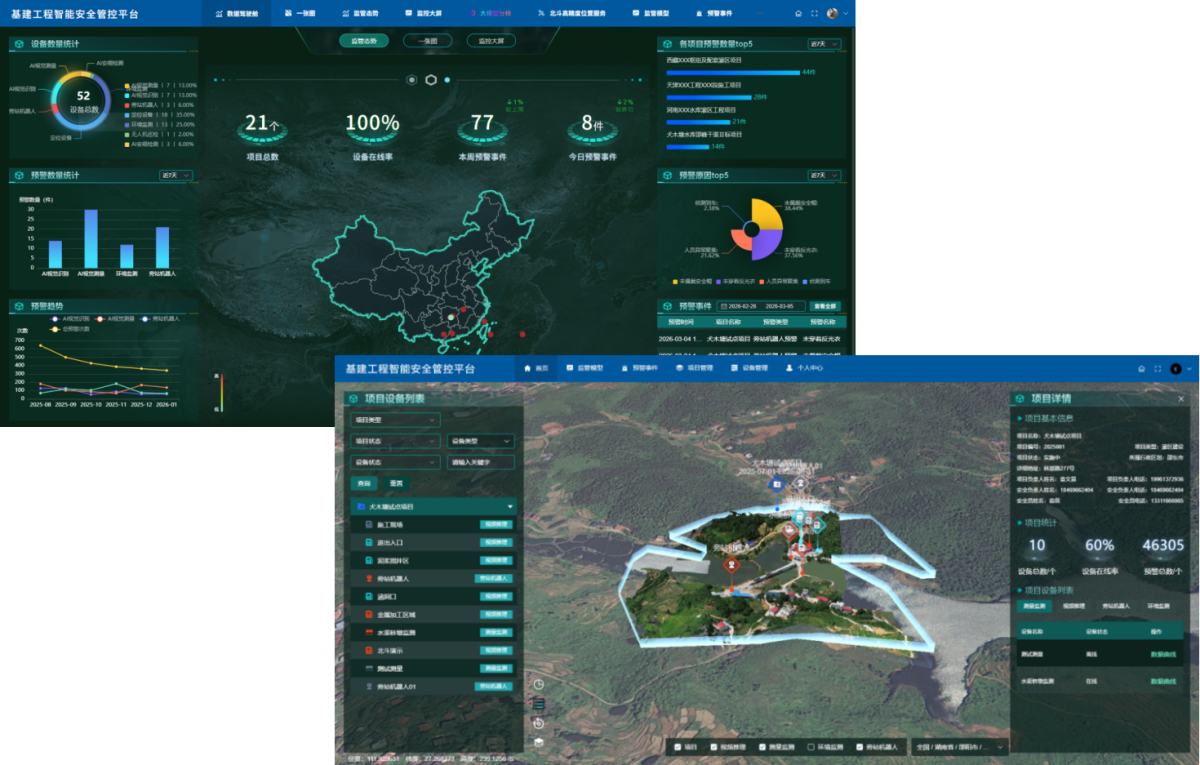Open the 设备管理 menu tab
This screenshot has width=1200, height=765.
click(748, 368)
